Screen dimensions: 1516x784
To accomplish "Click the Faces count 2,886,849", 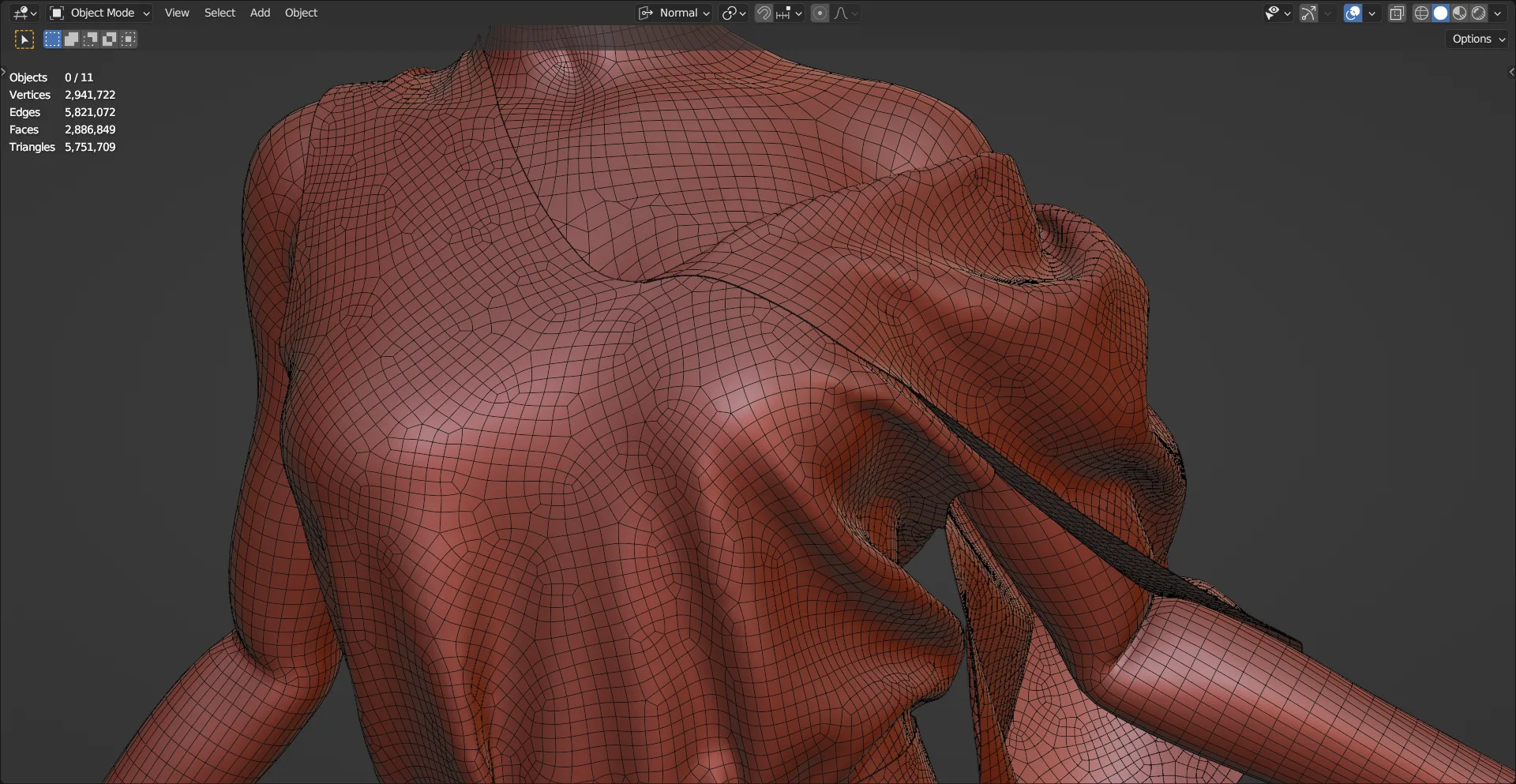I will click(90, 129).
